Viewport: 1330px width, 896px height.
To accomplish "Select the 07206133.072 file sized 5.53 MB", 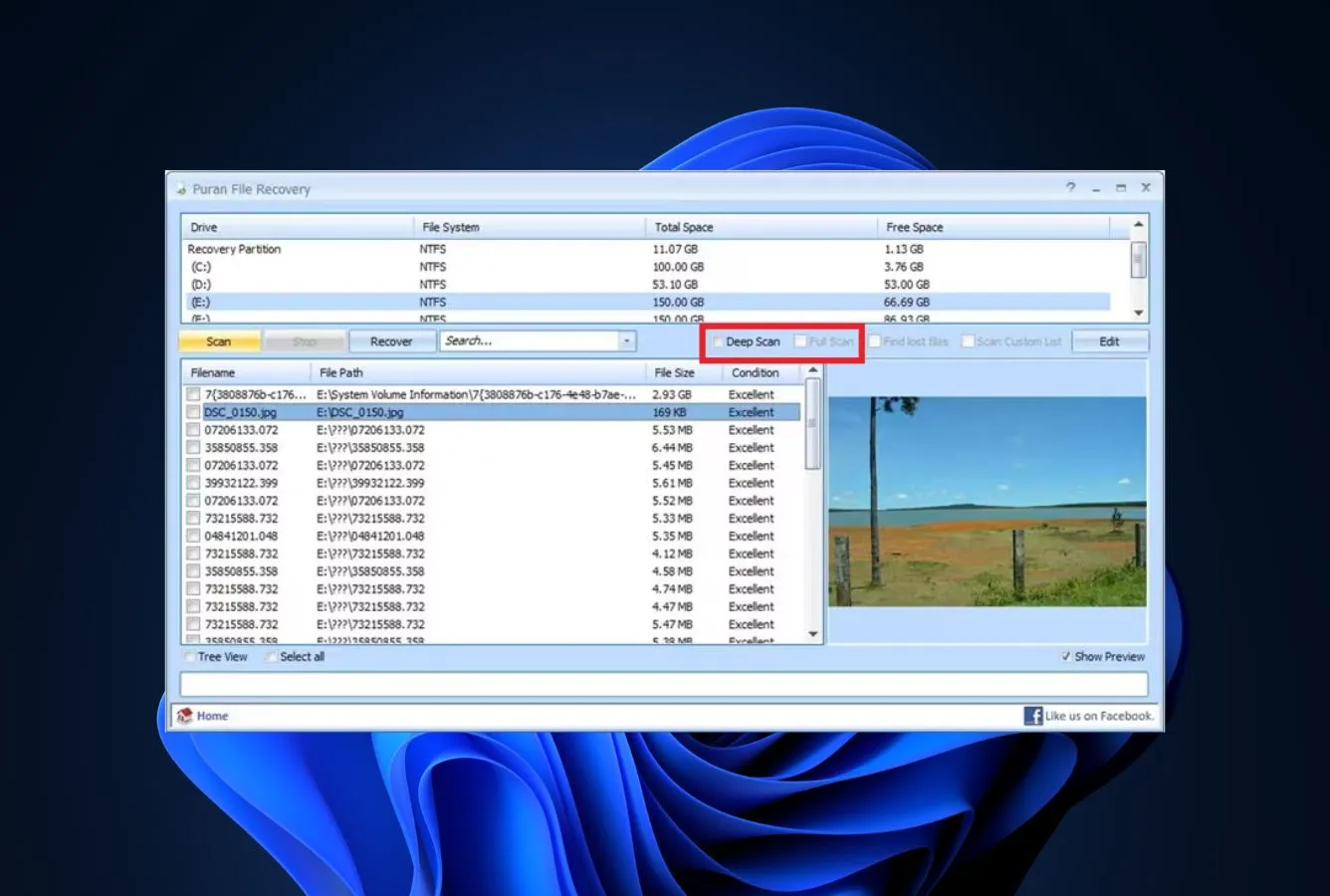I will point(241,430).
